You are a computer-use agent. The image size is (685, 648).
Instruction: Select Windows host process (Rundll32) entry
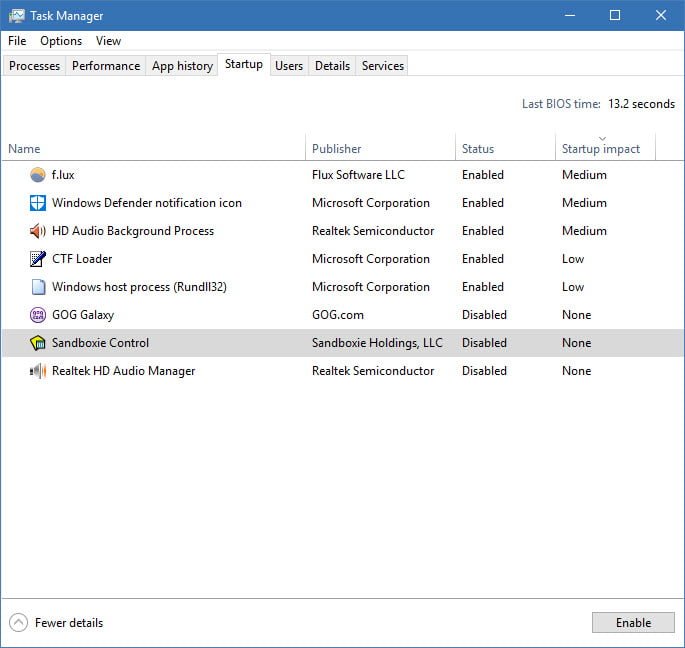[139, 287]
